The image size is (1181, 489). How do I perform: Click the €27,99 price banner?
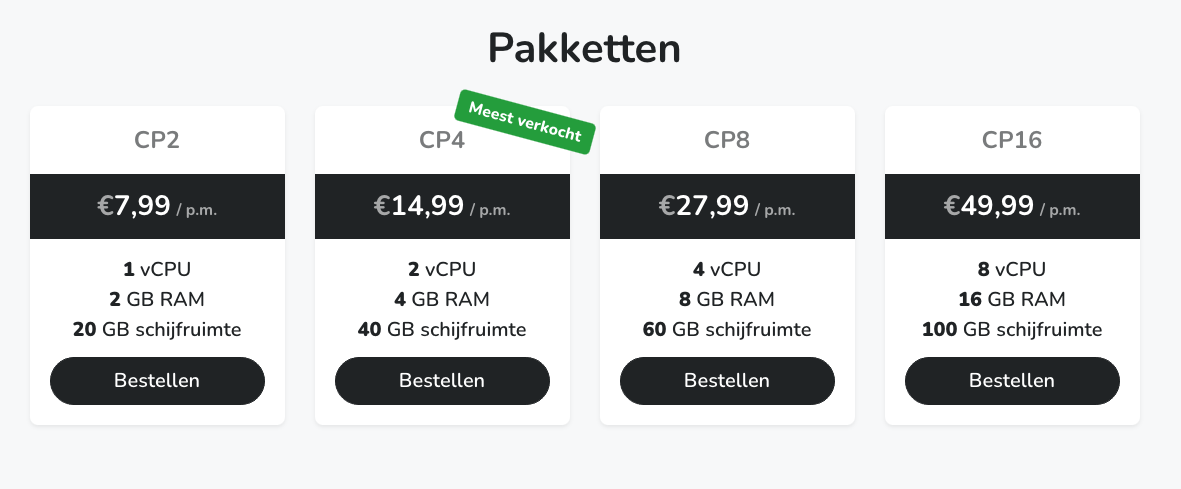pos(727,207)
